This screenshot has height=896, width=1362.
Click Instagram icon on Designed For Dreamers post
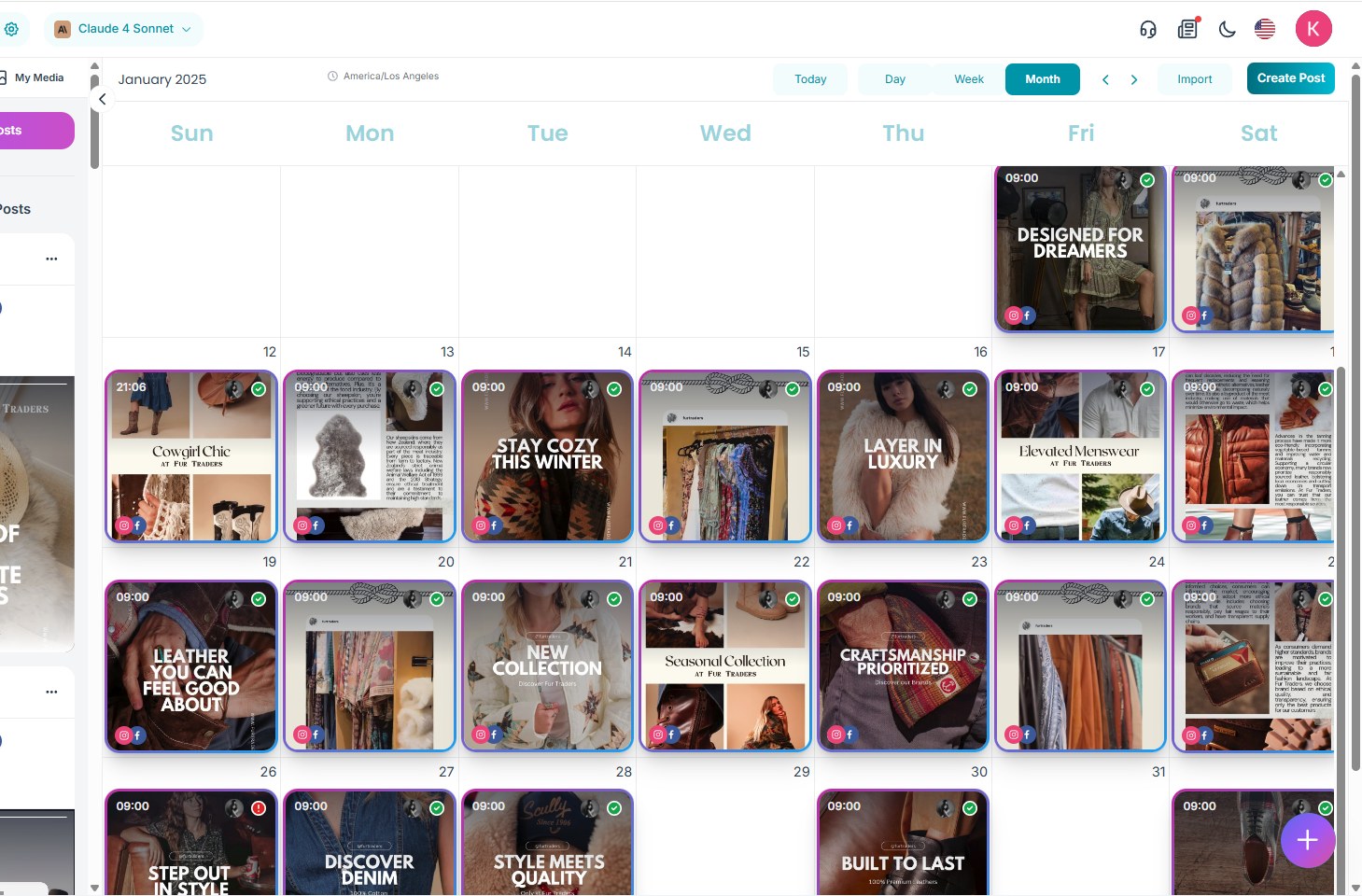tap(1013, 315)
